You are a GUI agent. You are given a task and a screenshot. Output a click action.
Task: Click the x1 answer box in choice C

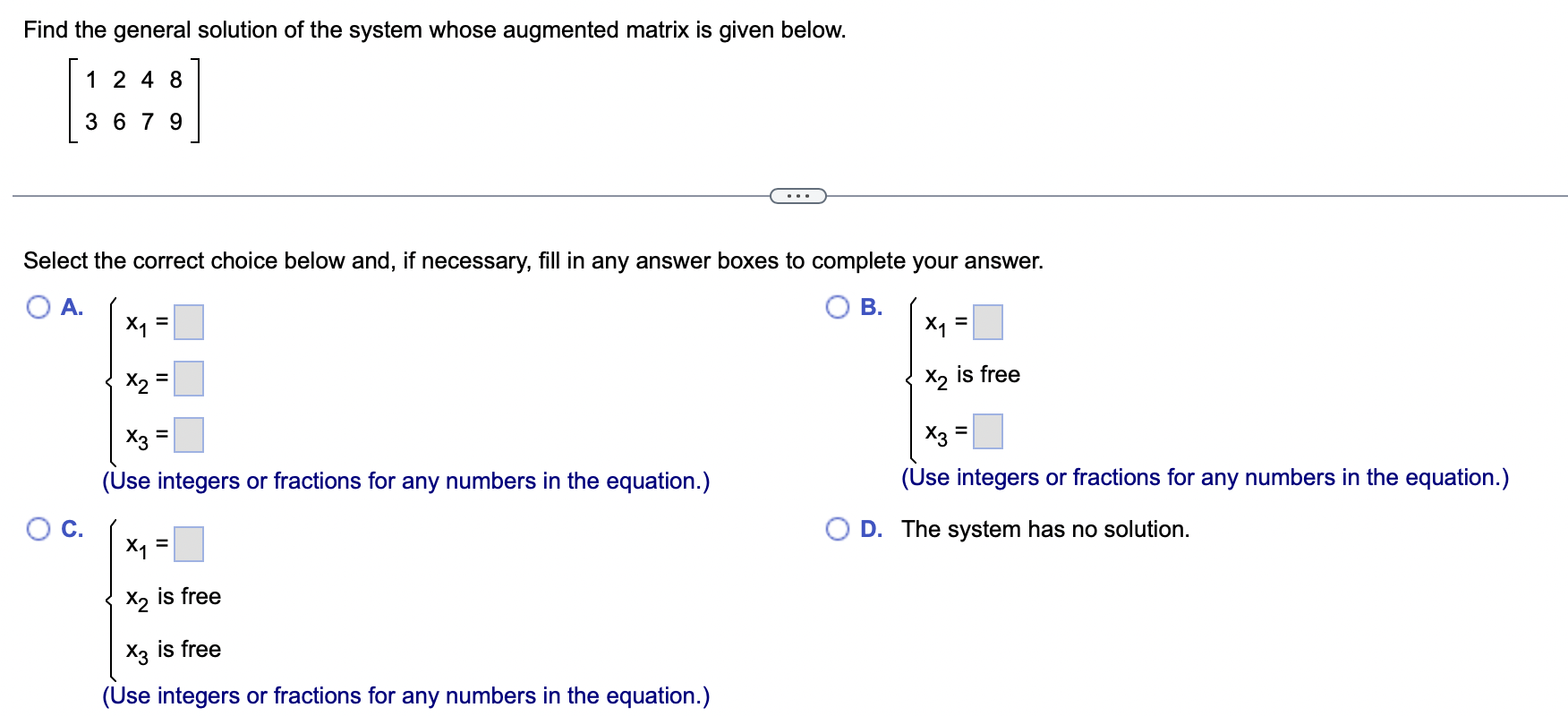pyautogui.click(x=189, y=542)
